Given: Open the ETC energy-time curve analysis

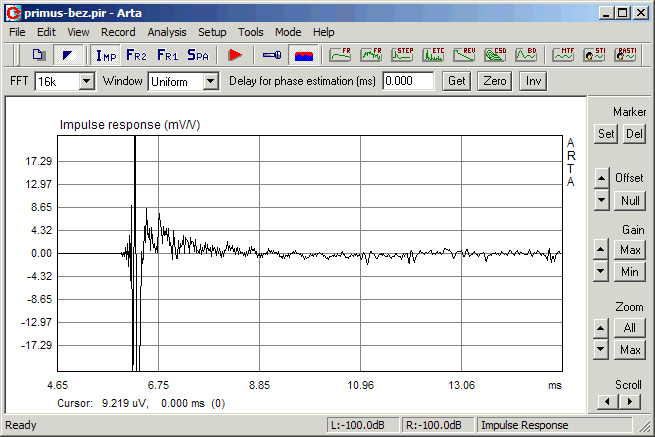Looking at the screenshot, I should [x=433, y=55].
